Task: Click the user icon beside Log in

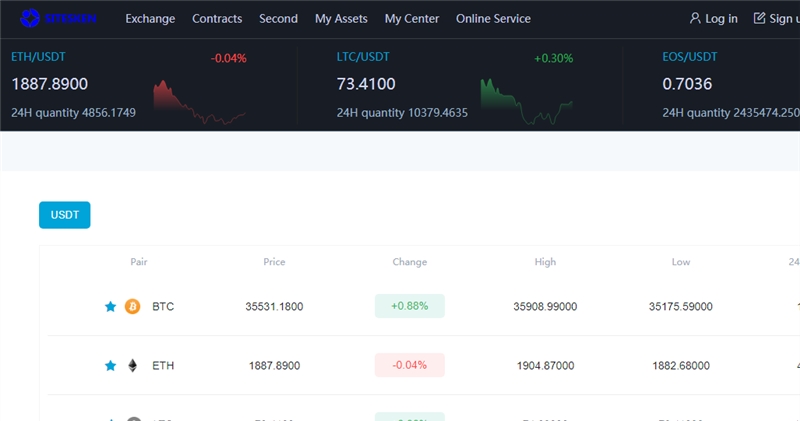Action: tap(695, 18)
